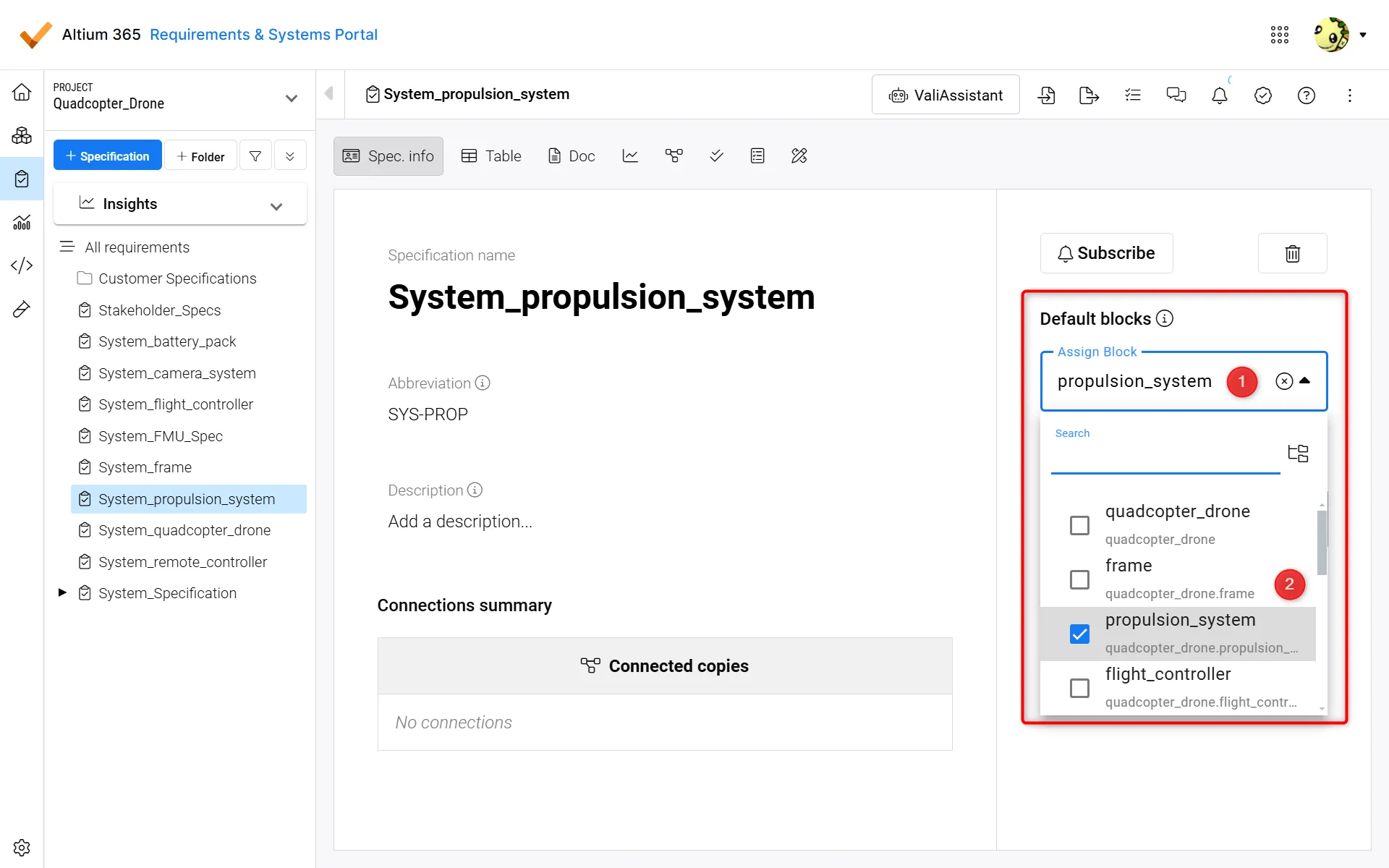Check the quadcopter_drone block checkbox
The image size is (1389, 868).
click(x=1079, y=525)
